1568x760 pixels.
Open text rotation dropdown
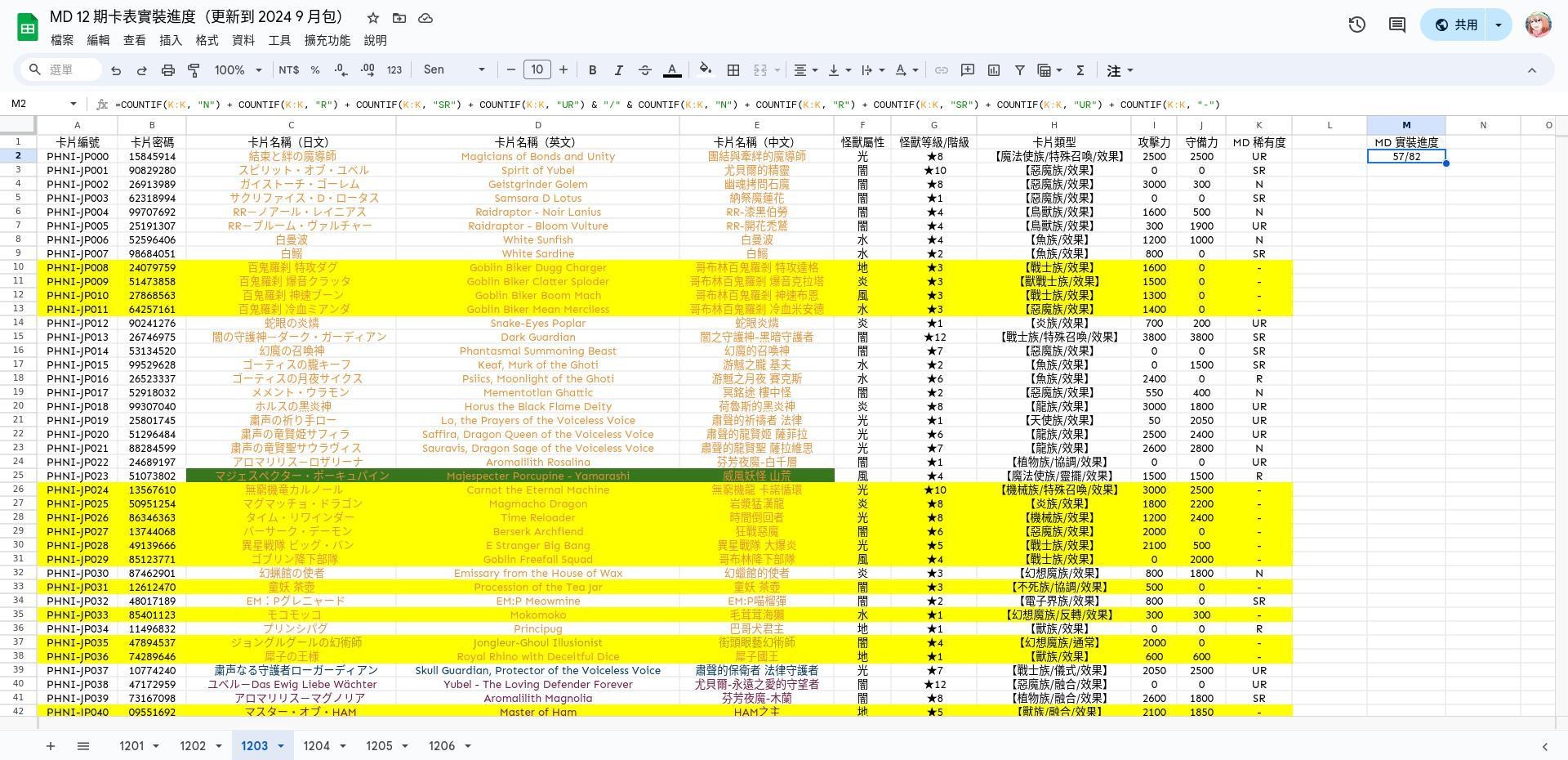click(906, 70)
